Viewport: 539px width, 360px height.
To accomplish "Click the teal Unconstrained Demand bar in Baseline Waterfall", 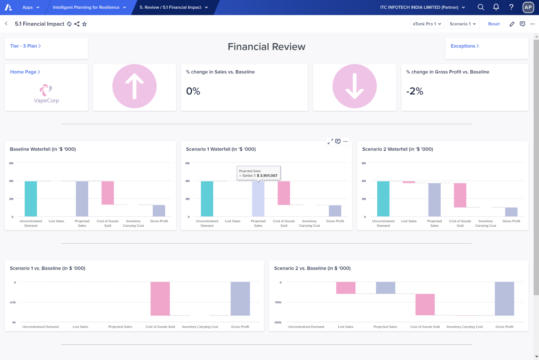I will click(x=31, y=199).
